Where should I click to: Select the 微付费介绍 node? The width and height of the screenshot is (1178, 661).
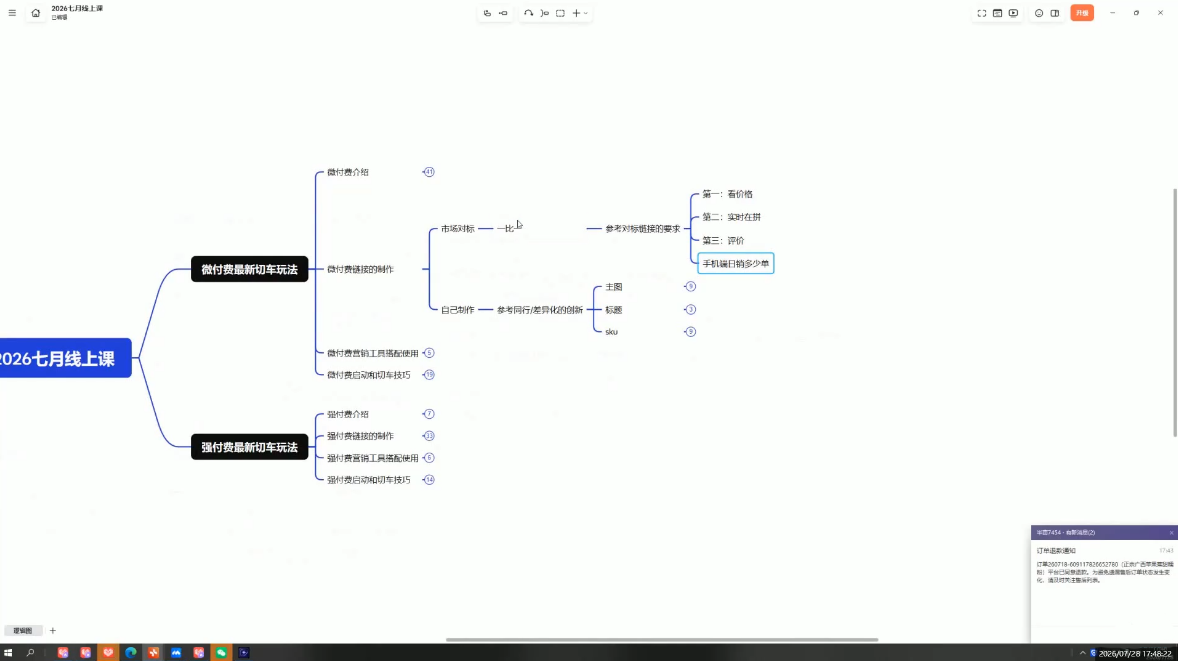[348, 172]
